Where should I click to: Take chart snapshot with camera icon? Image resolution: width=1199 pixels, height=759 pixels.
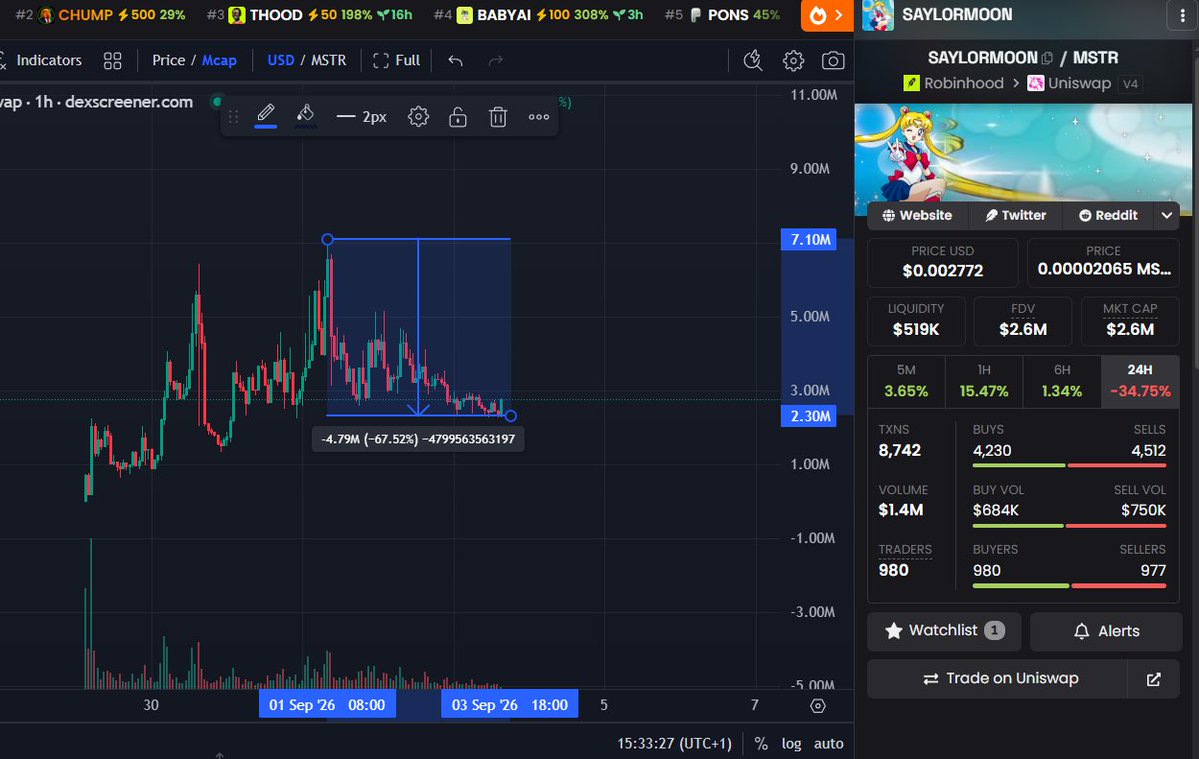pos(833,60)
